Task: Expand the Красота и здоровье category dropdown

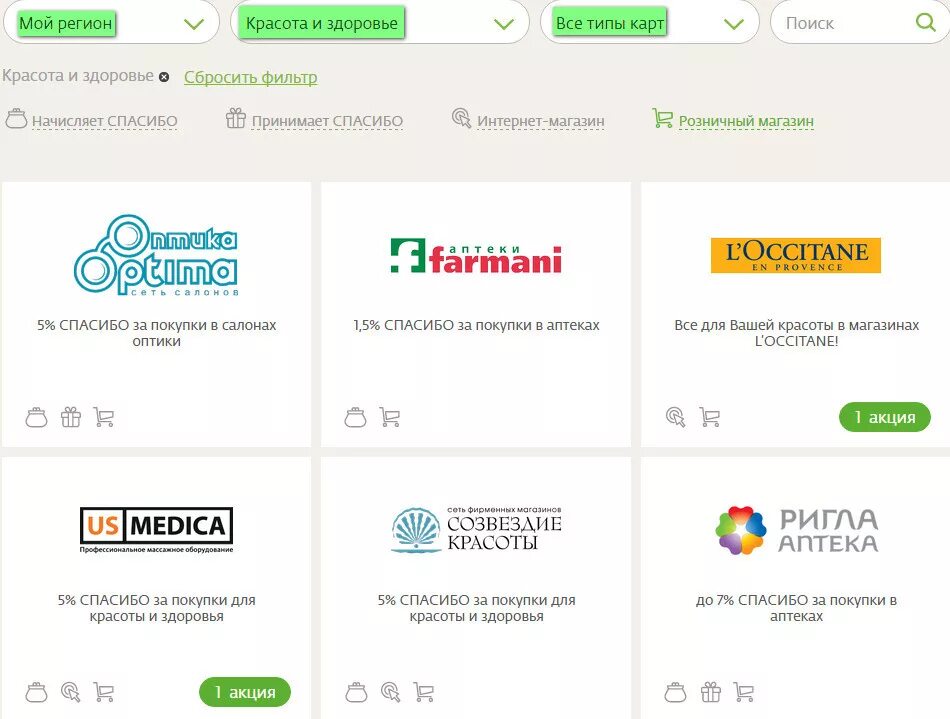Action: (380, 23)
